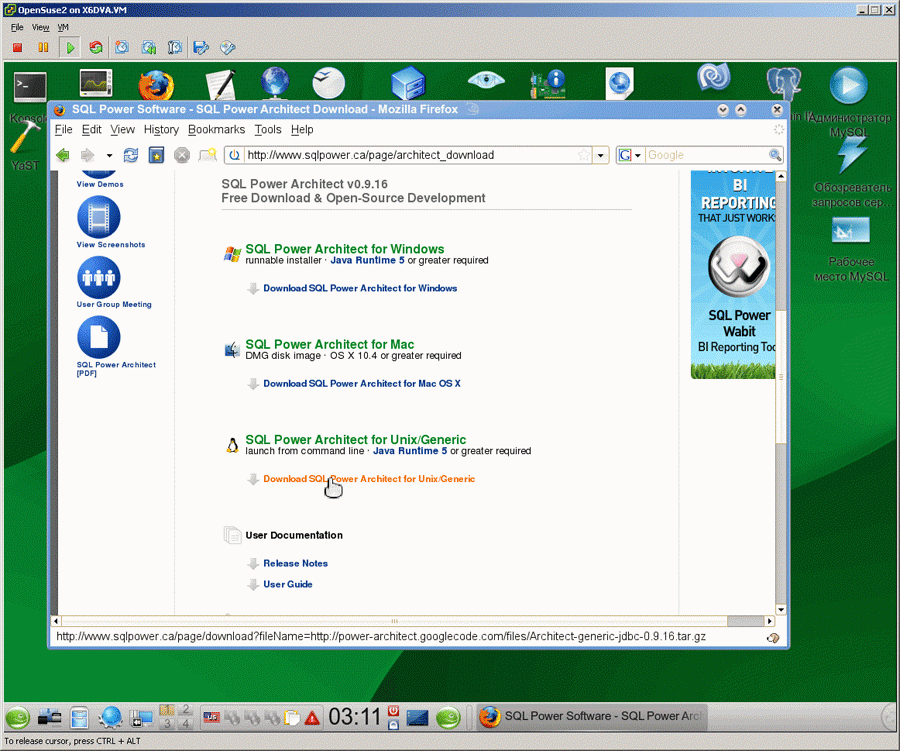This screenshot has width=900, height=751.
Task: Reload the page in Firefox
Action: tap(131, 155)
